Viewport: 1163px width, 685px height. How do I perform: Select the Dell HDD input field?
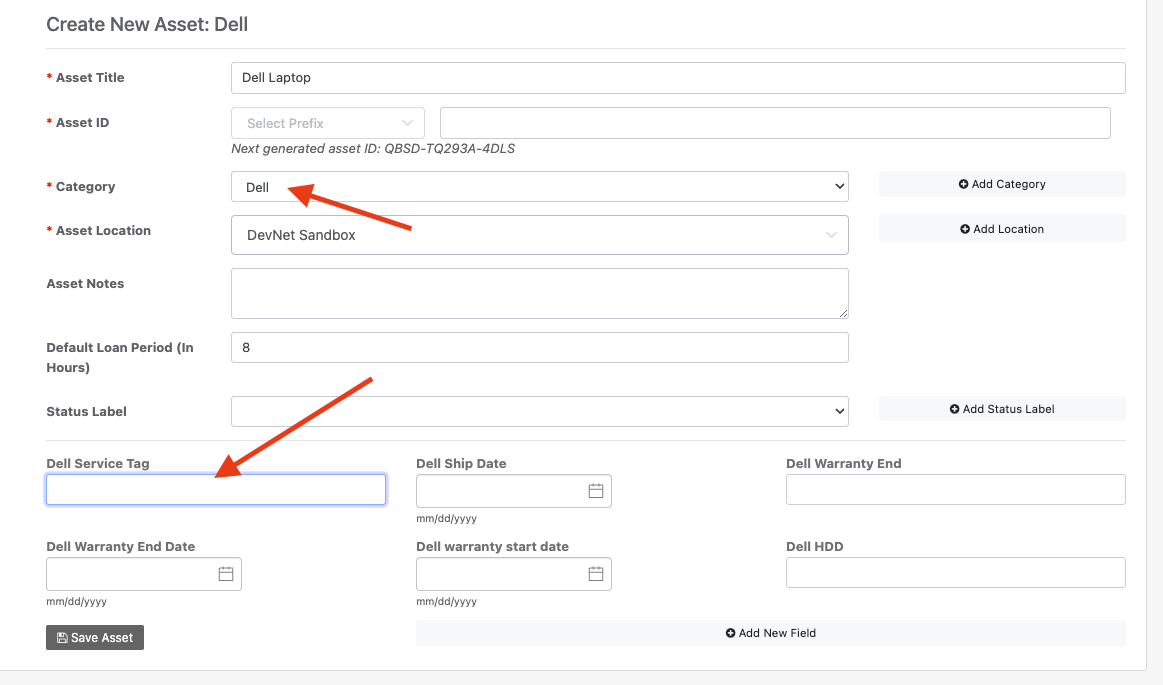954,572
